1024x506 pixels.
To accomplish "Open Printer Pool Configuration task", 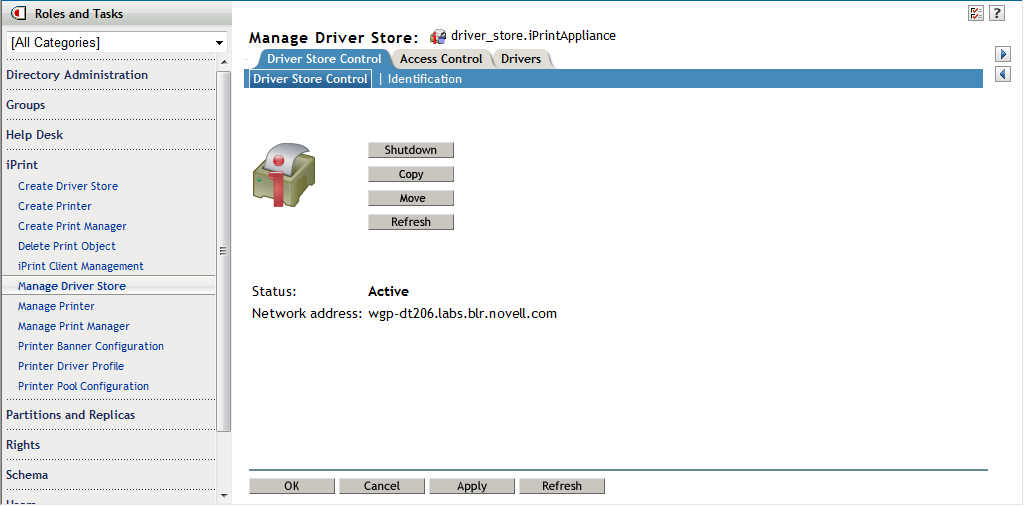I will point(84,387).
